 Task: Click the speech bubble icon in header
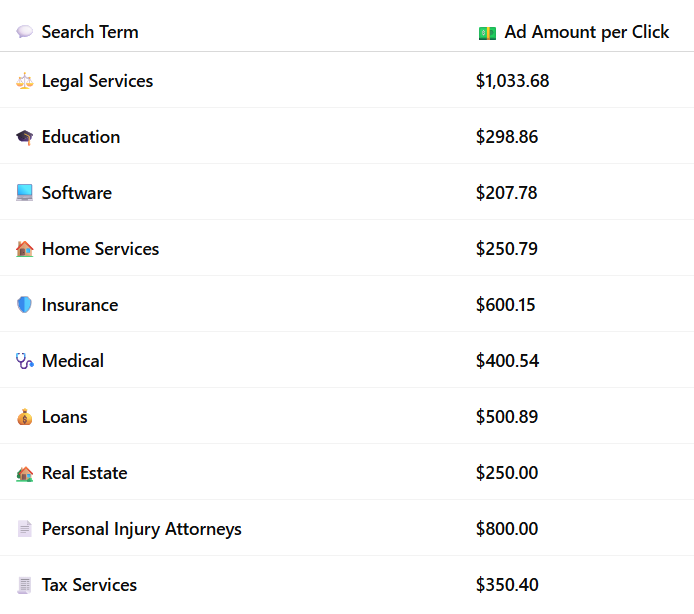point(24,32)
